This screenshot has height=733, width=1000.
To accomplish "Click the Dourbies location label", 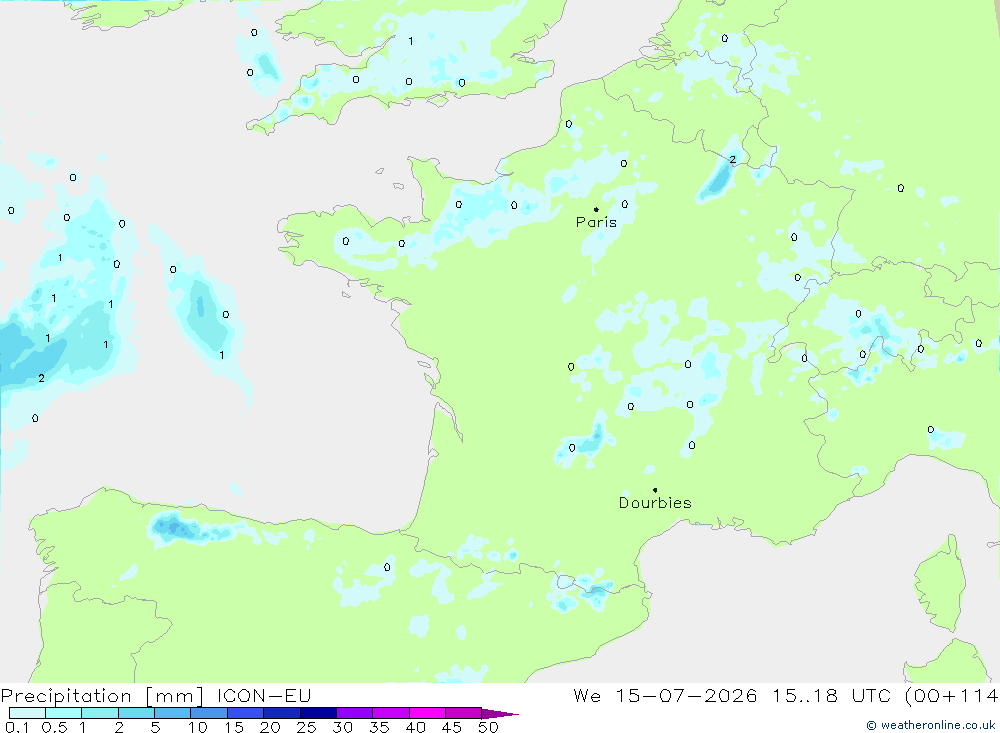I will coord(655,503).
